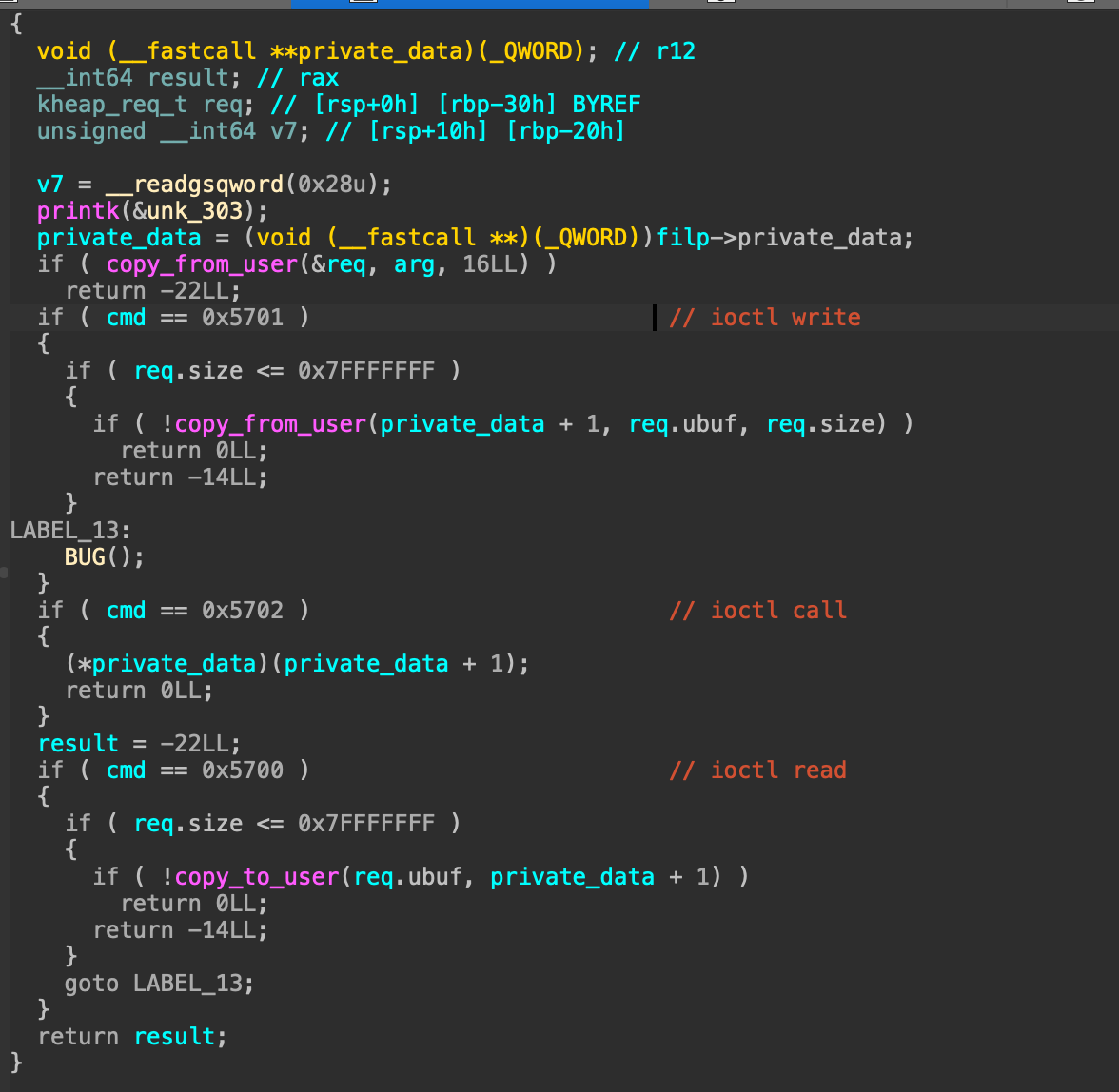1119x1092 pixels.
Task: Click the 0x5702 command constant
Action: 243,611
